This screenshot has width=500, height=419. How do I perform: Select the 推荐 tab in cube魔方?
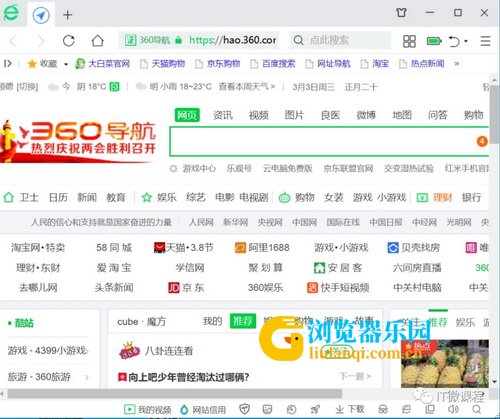tap(242, 321)
